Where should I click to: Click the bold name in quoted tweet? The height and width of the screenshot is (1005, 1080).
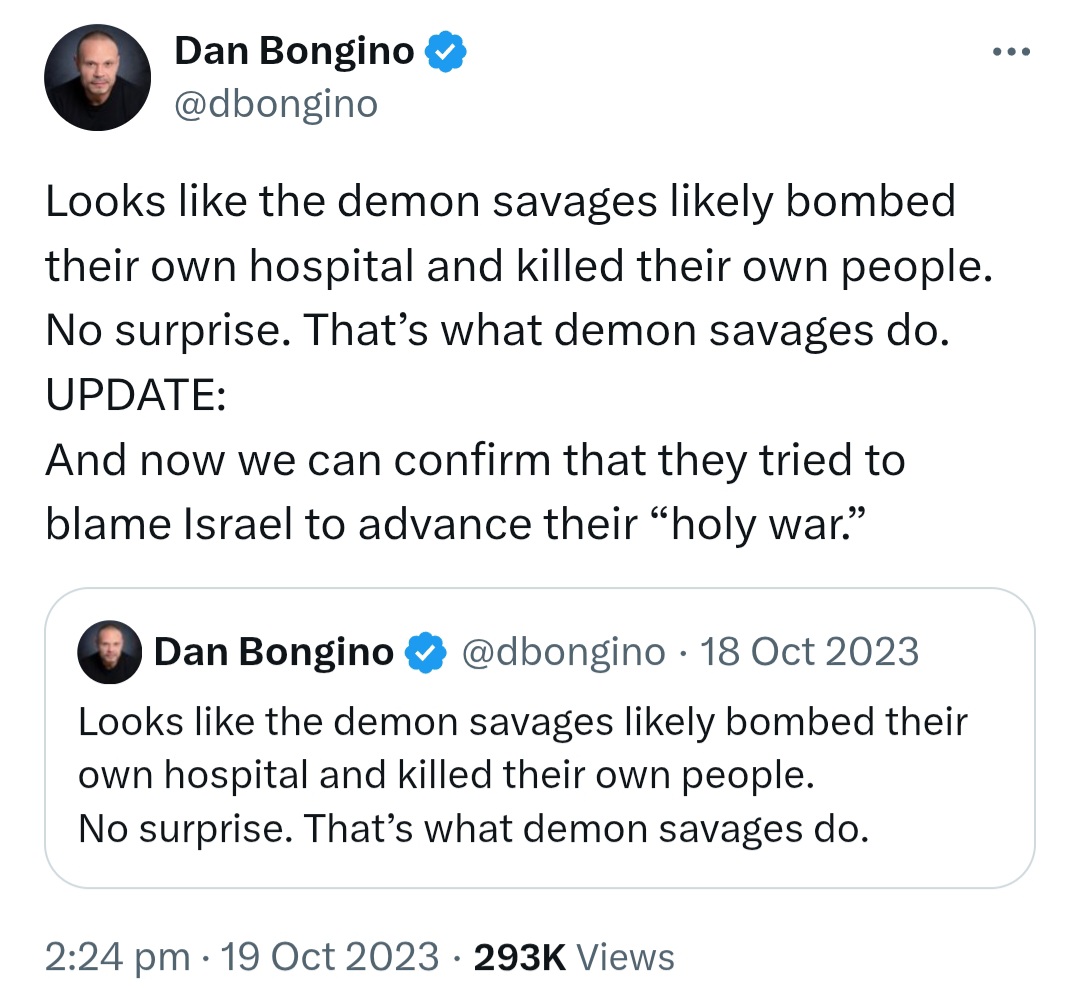(274, 652)
